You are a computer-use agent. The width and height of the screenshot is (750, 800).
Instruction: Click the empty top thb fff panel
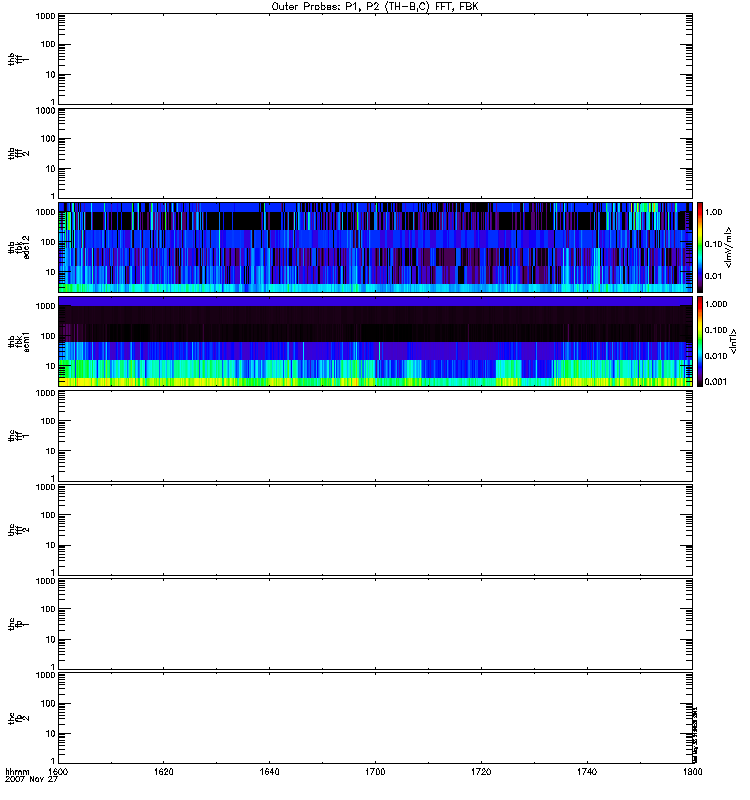coord(375,59)
